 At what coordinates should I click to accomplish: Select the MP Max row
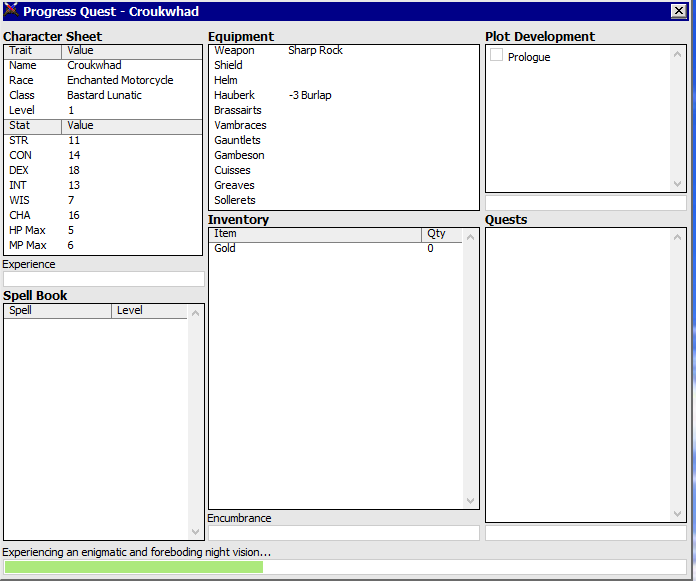coord(103,246)
